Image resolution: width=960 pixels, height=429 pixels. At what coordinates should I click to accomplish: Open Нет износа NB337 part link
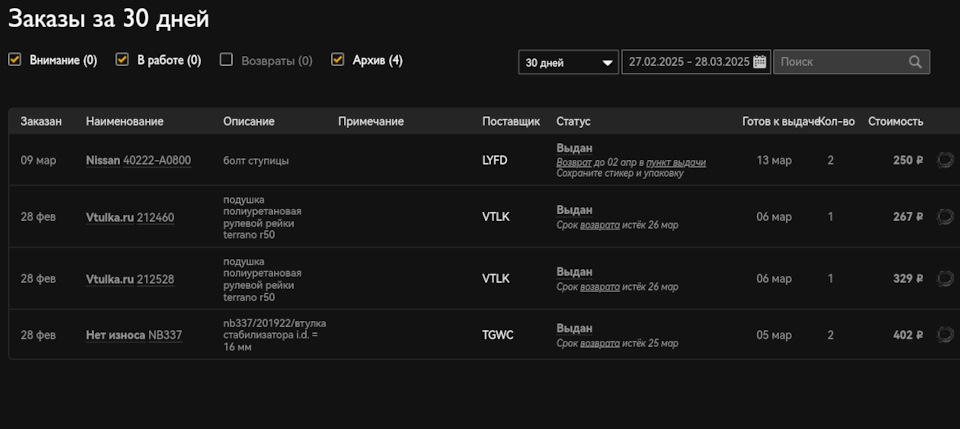coord(134,335)
